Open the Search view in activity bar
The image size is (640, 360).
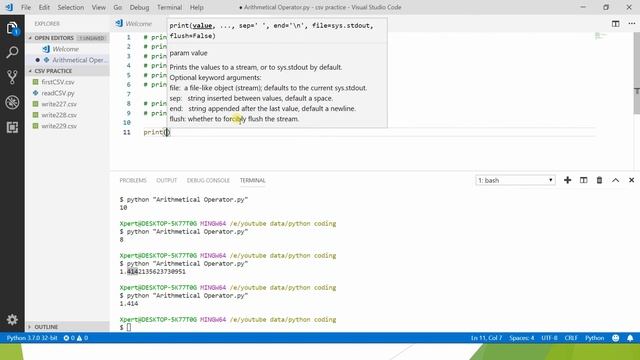12,52
